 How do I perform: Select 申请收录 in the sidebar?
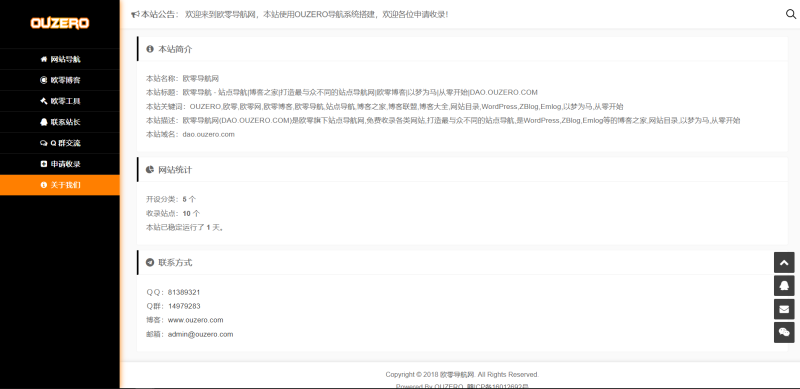pyautogui.click(x=60, y=164)
